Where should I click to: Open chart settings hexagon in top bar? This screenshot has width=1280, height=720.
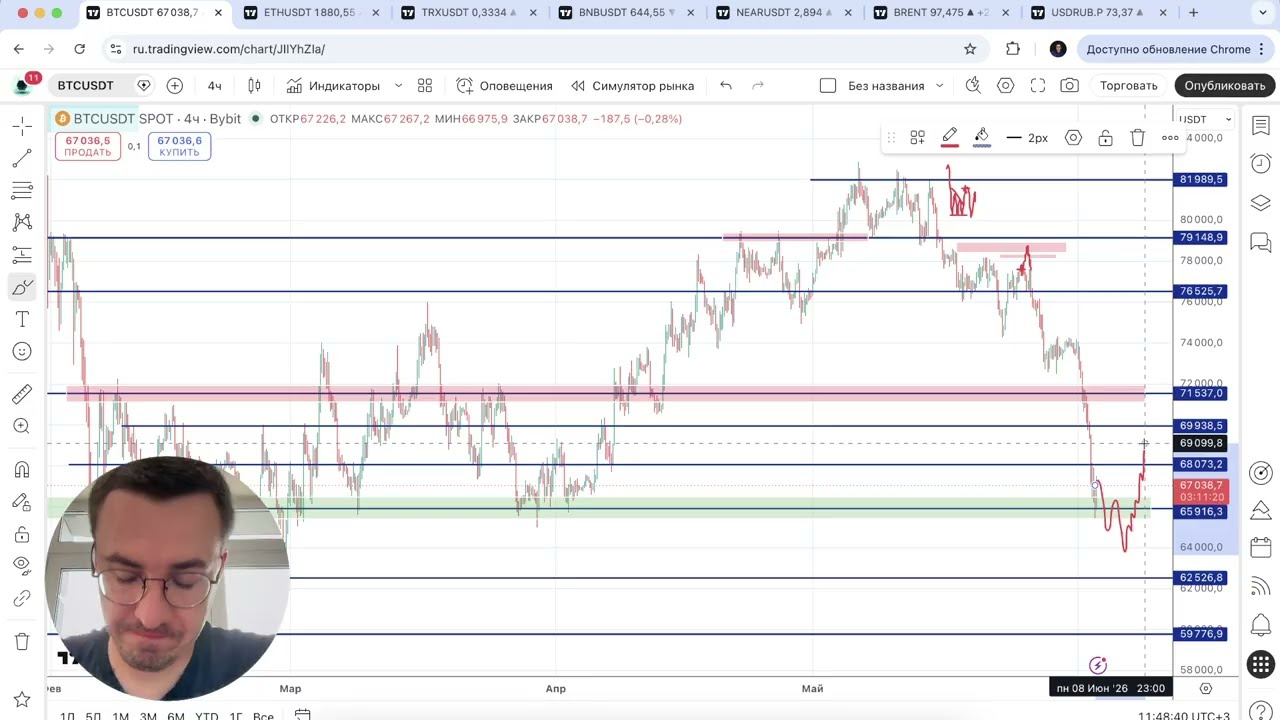[x=1006, y=85]
